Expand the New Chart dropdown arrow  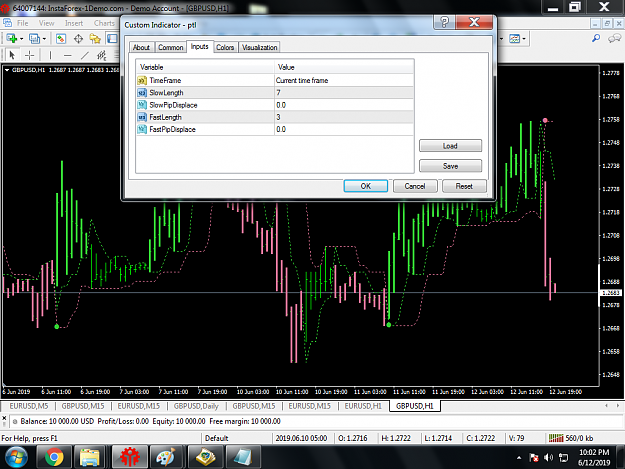coord(22,39)
